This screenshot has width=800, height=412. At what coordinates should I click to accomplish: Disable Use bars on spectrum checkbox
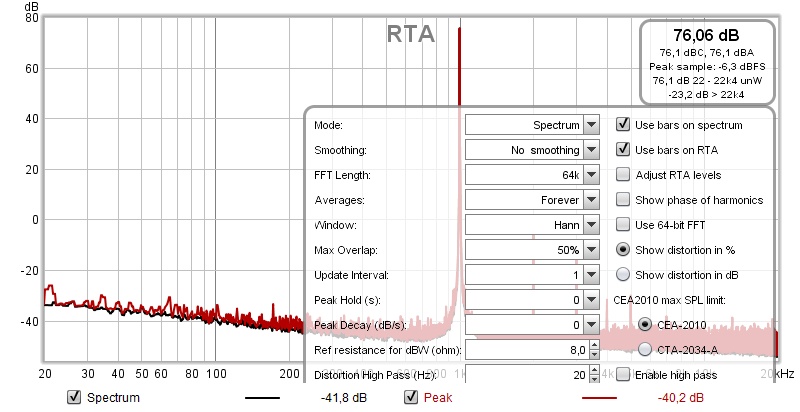623,125
